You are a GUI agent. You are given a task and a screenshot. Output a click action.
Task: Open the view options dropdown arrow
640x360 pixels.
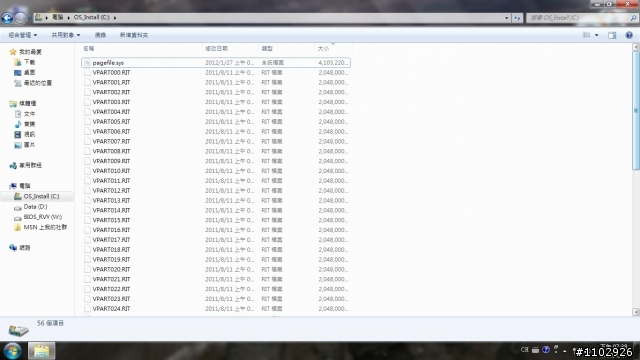coord(596,35)
